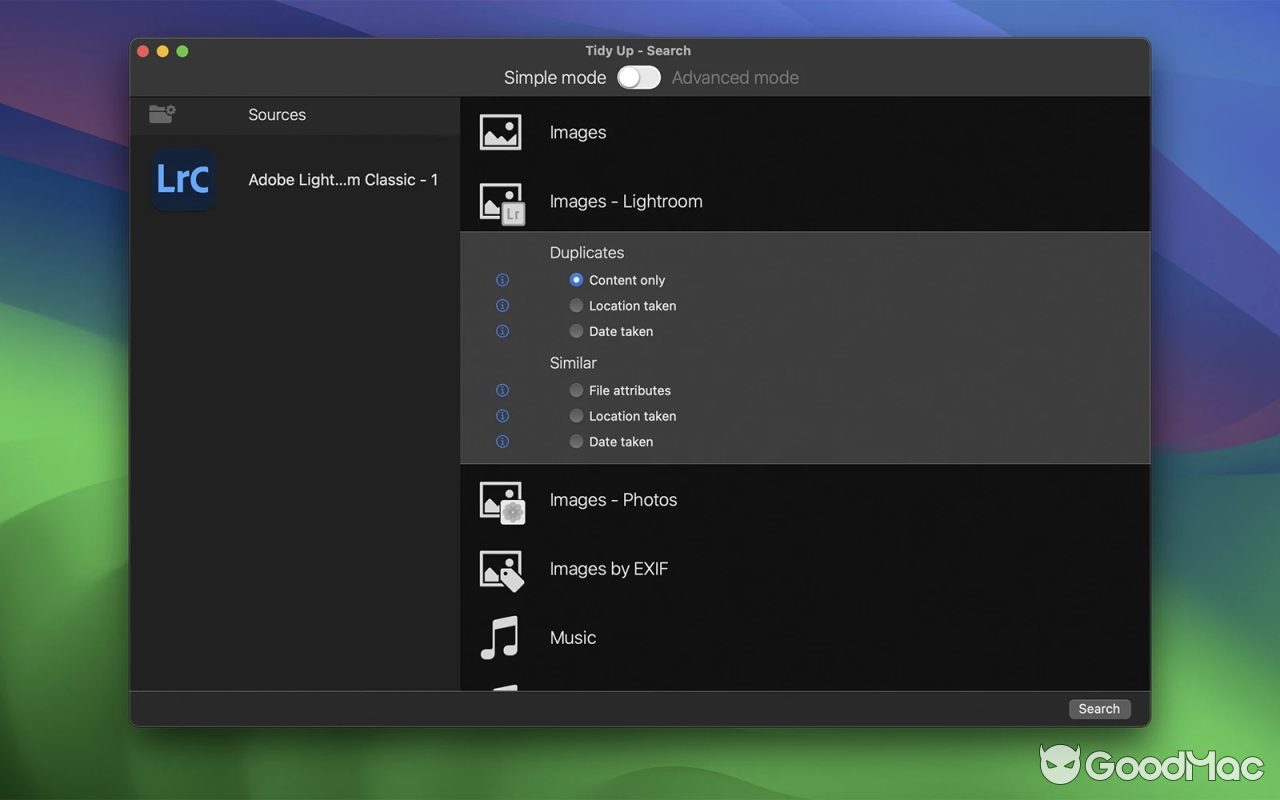Expand the Images category search options
Viewport: 1280px width, 800px height.
pyautogui.click(x=578, y=131)
